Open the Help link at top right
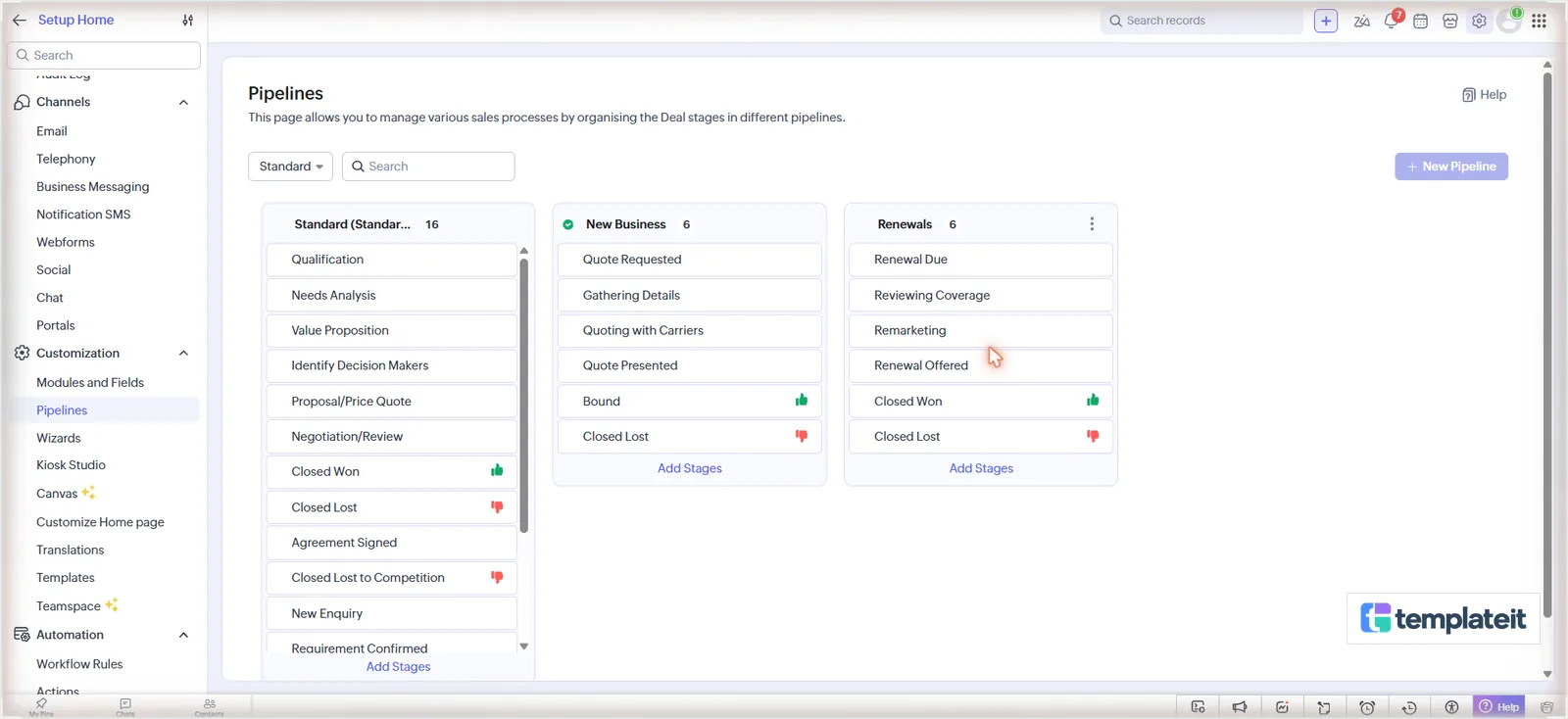The image size is (1568, 719). (x=1485, y=95)
